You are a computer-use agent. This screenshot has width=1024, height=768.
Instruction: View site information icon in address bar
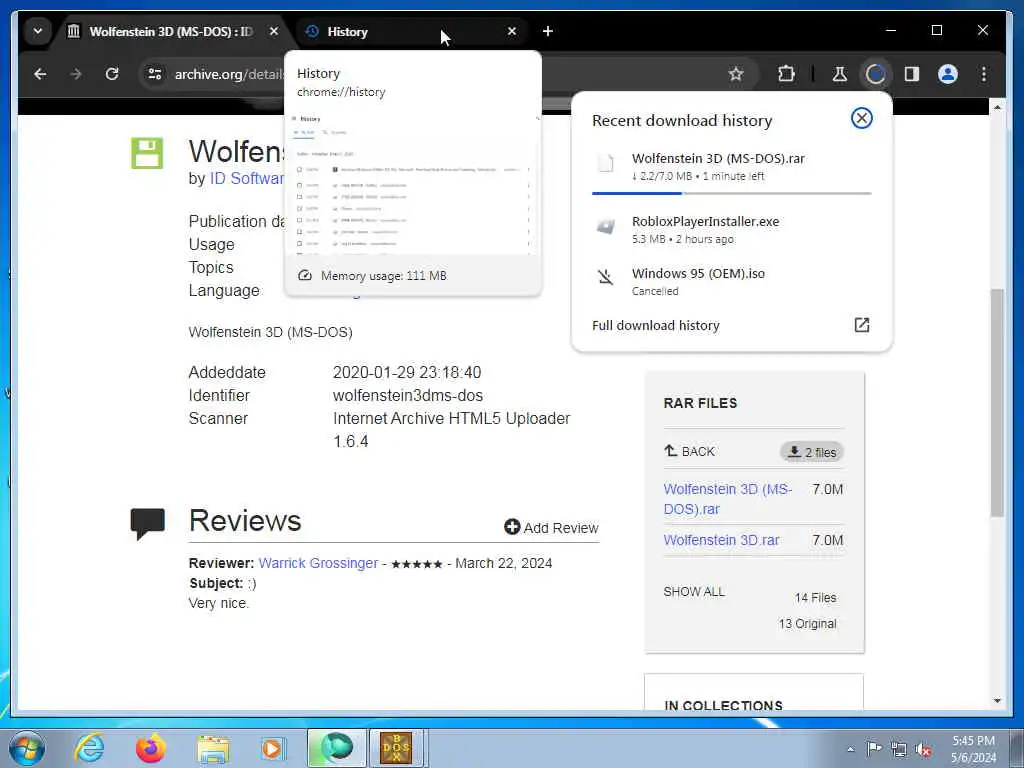[x=155, y=74]
